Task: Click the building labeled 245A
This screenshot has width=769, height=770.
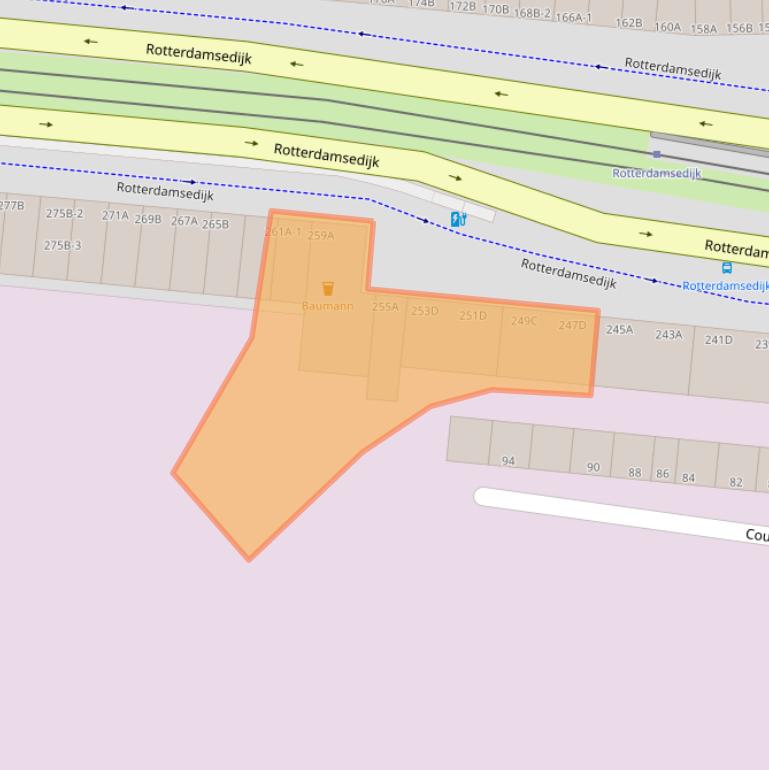Action: [x=619, y=329]
